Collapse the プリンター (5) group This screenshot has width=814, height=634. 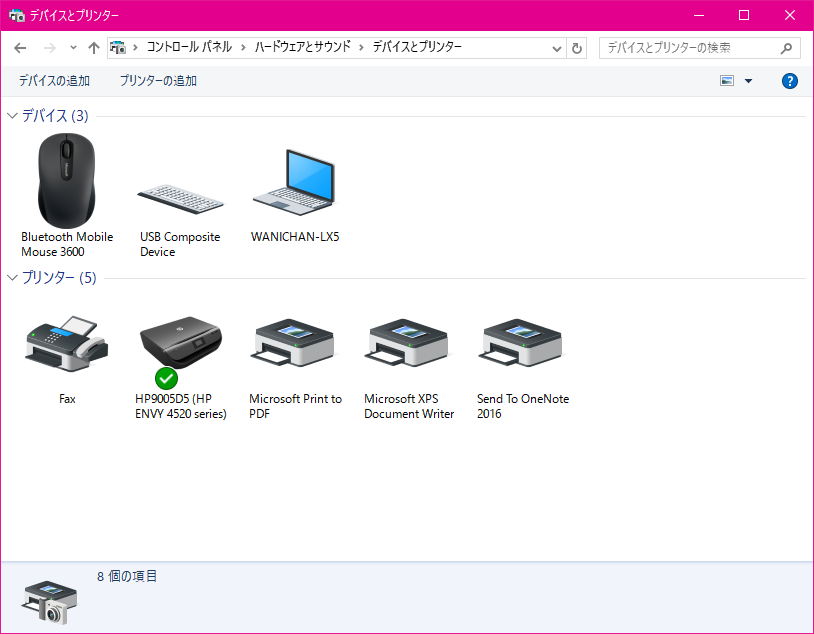coord(12,277)
